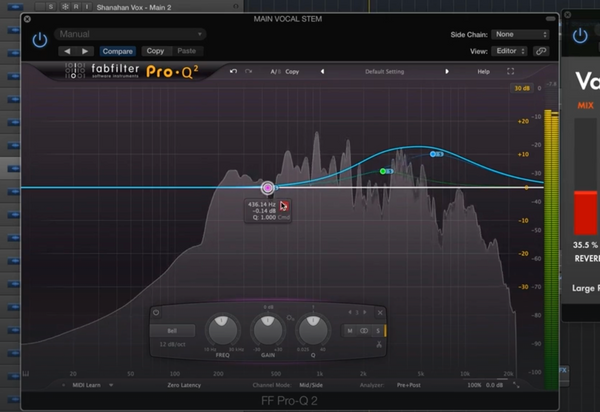
Task: Open the View Editor dropdown
Action: click(510, 51)
